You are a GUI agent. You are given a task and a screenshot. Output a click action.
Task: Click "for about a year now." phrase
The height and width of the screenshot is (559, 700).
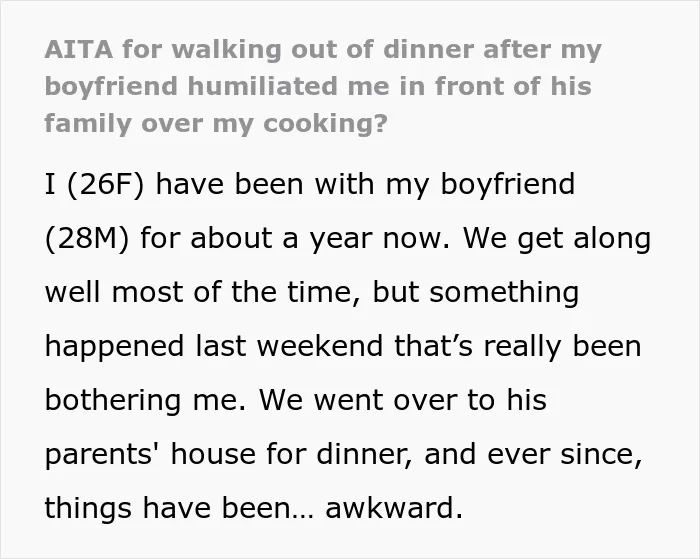[x=295, y=238]
